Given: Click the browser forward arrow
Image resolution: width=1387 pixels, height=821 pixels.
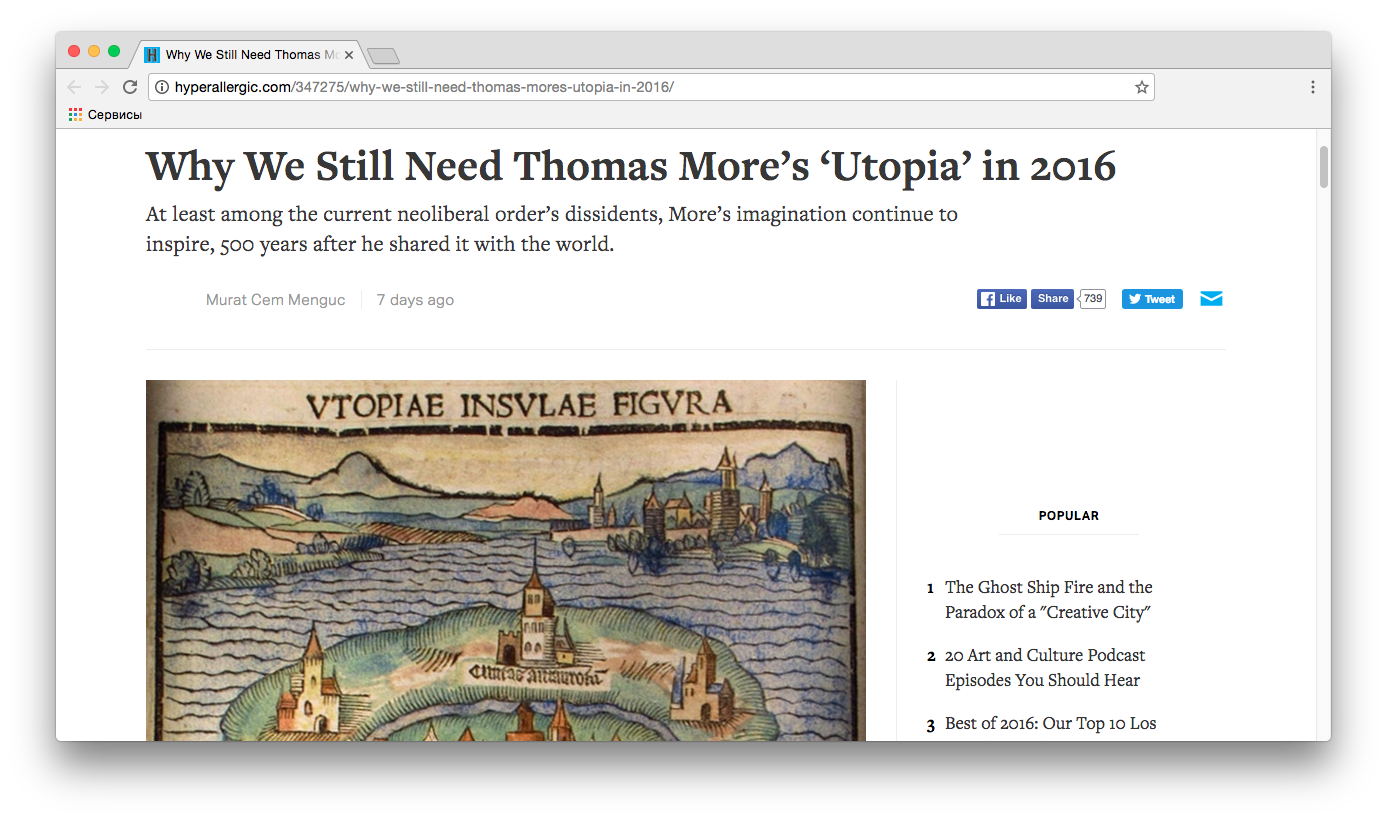Looking at the screenshot, I should click(x=101, y=87).
